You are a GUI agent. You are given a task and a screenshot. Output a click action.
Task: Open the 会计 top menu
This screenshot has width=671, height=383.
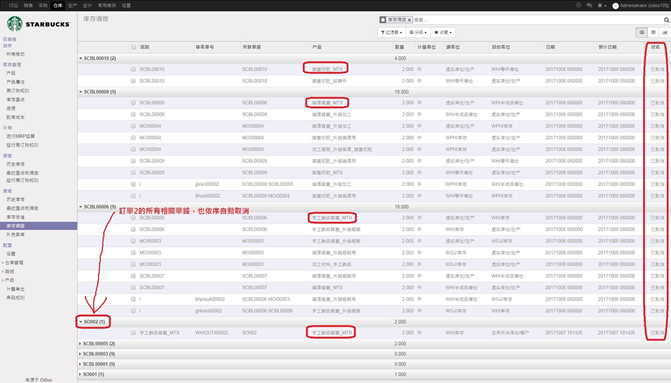tap(87, 6)
